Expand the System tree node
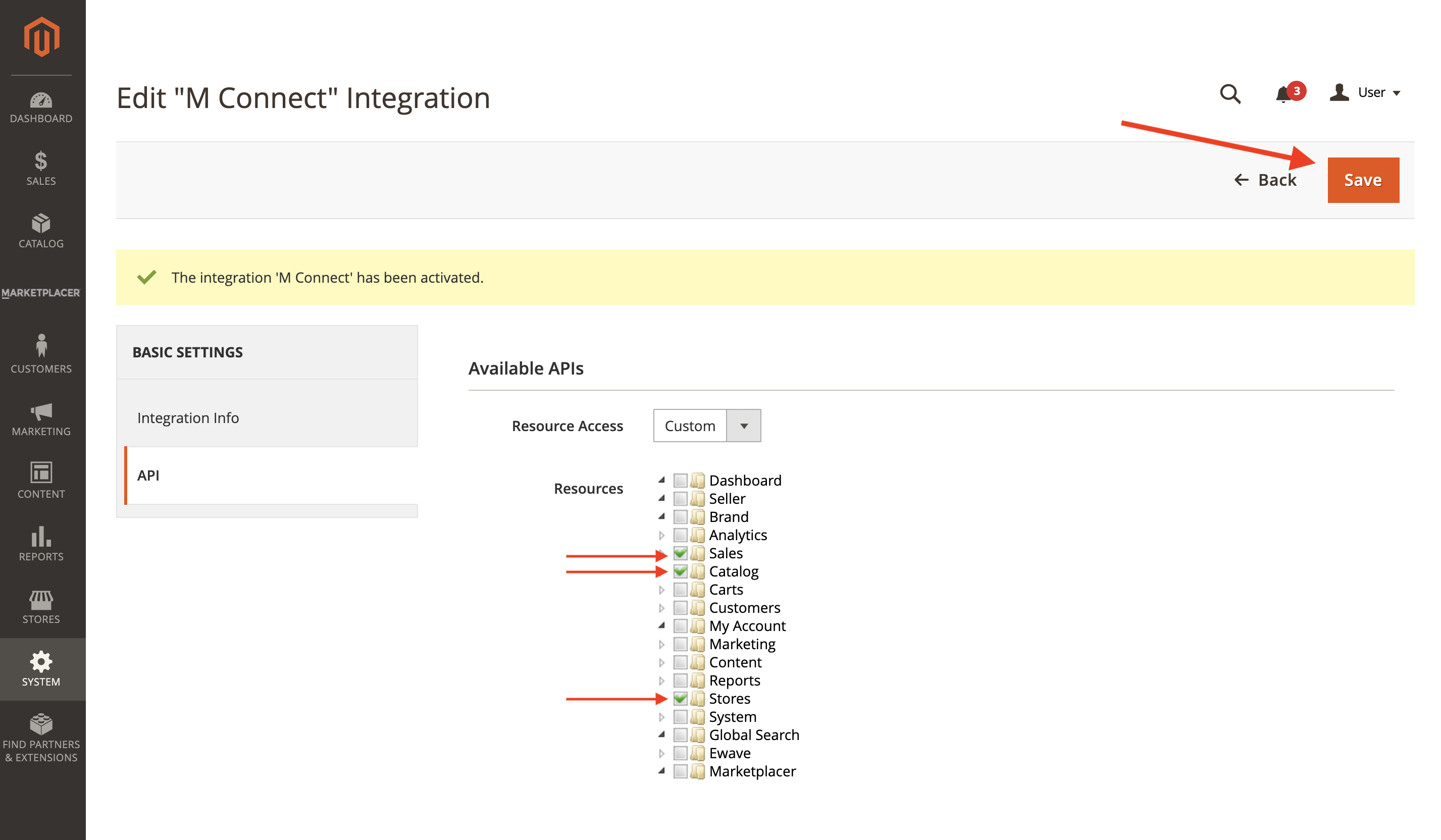The height and width of the screenshot is (840, 1441). pos(661,717)
